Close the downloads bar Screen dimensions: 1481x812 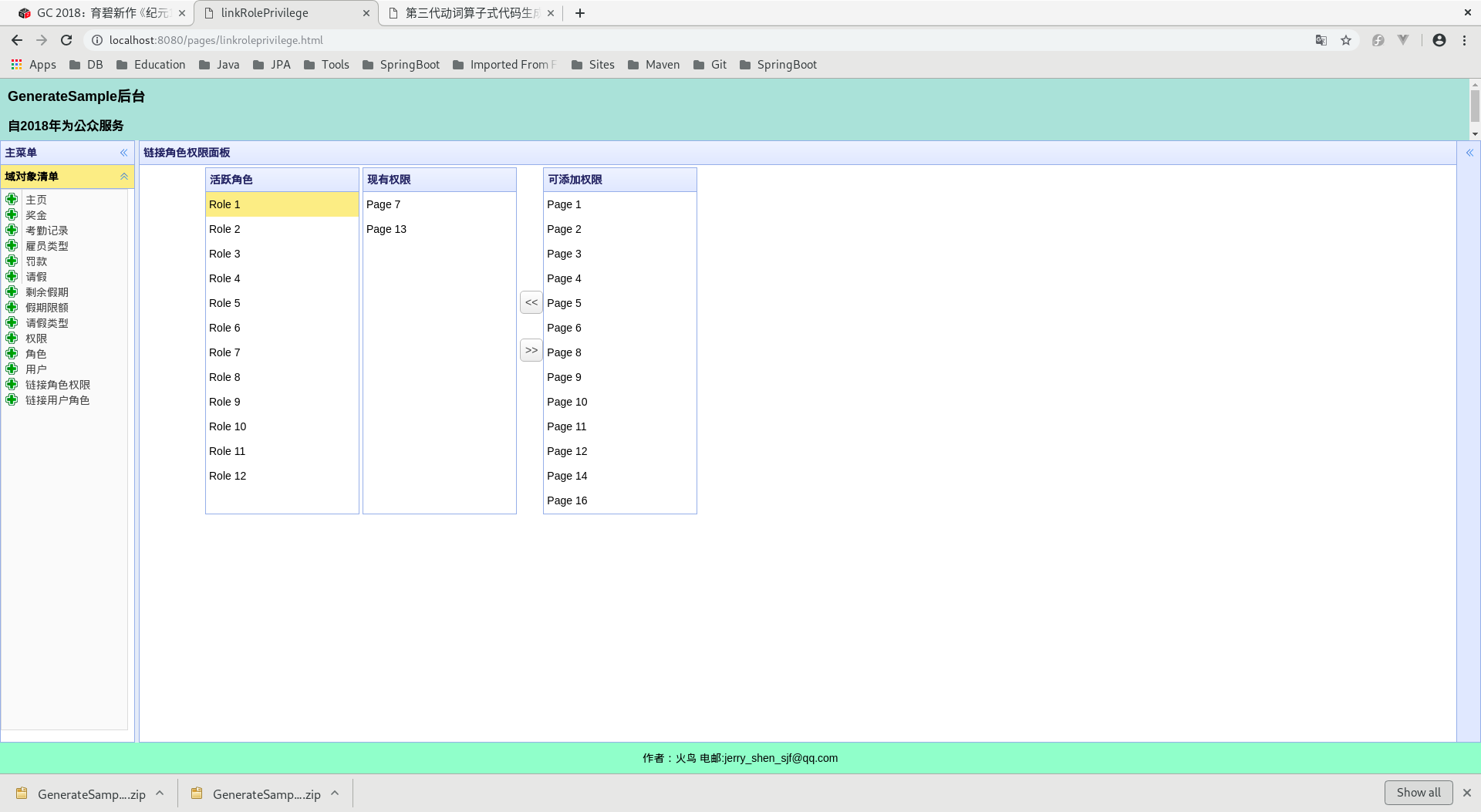(x=1467, y=793)
